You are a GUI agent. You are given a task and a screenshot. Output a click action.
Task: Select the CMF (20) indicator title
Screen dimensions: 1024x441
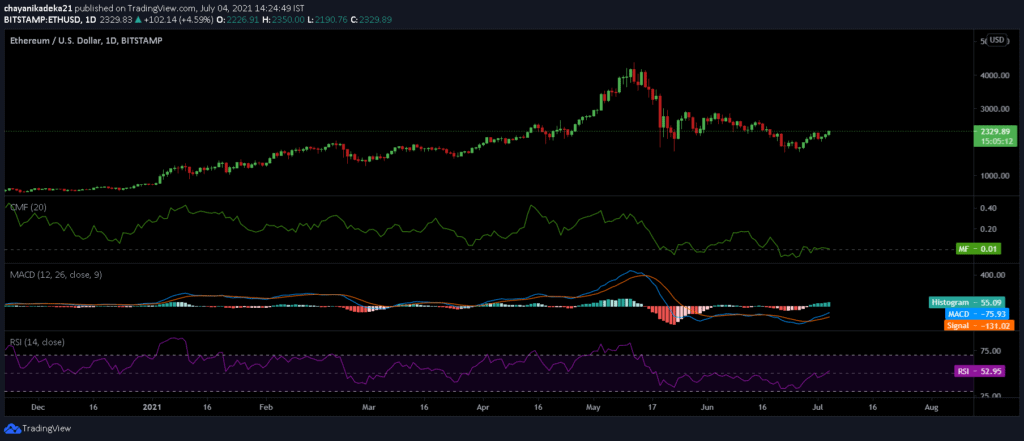point(27,207)
